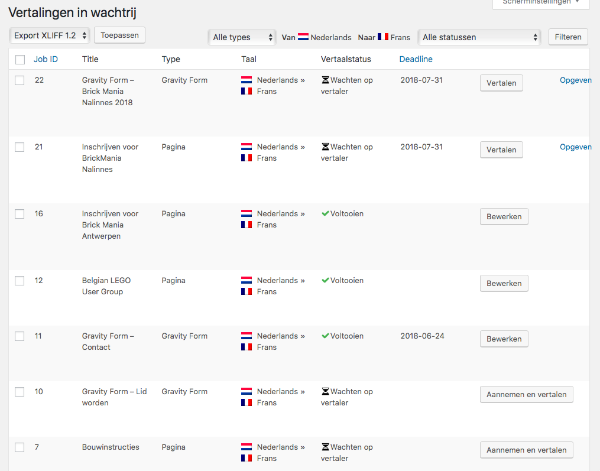
Task: Click the Opgeven link for job 22
Action: (576, 80)
